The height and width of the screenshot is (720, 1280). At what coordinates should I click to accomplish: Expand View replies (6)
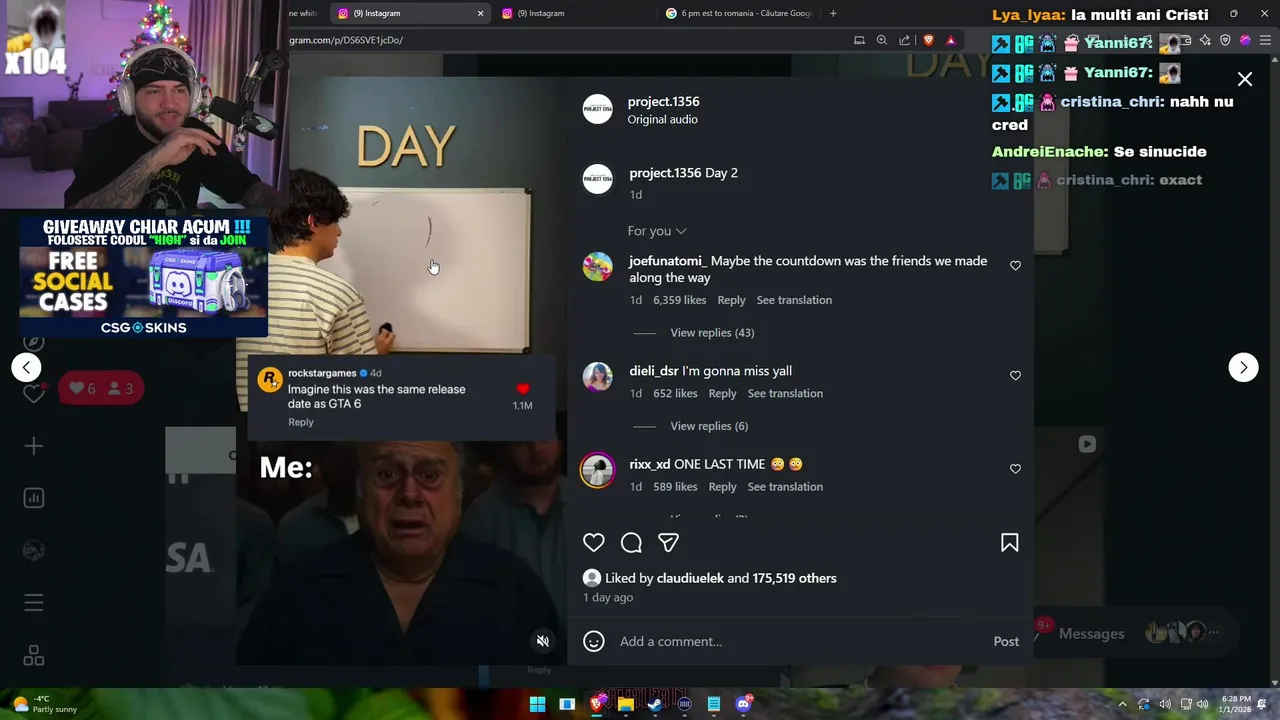click(709, 426)
